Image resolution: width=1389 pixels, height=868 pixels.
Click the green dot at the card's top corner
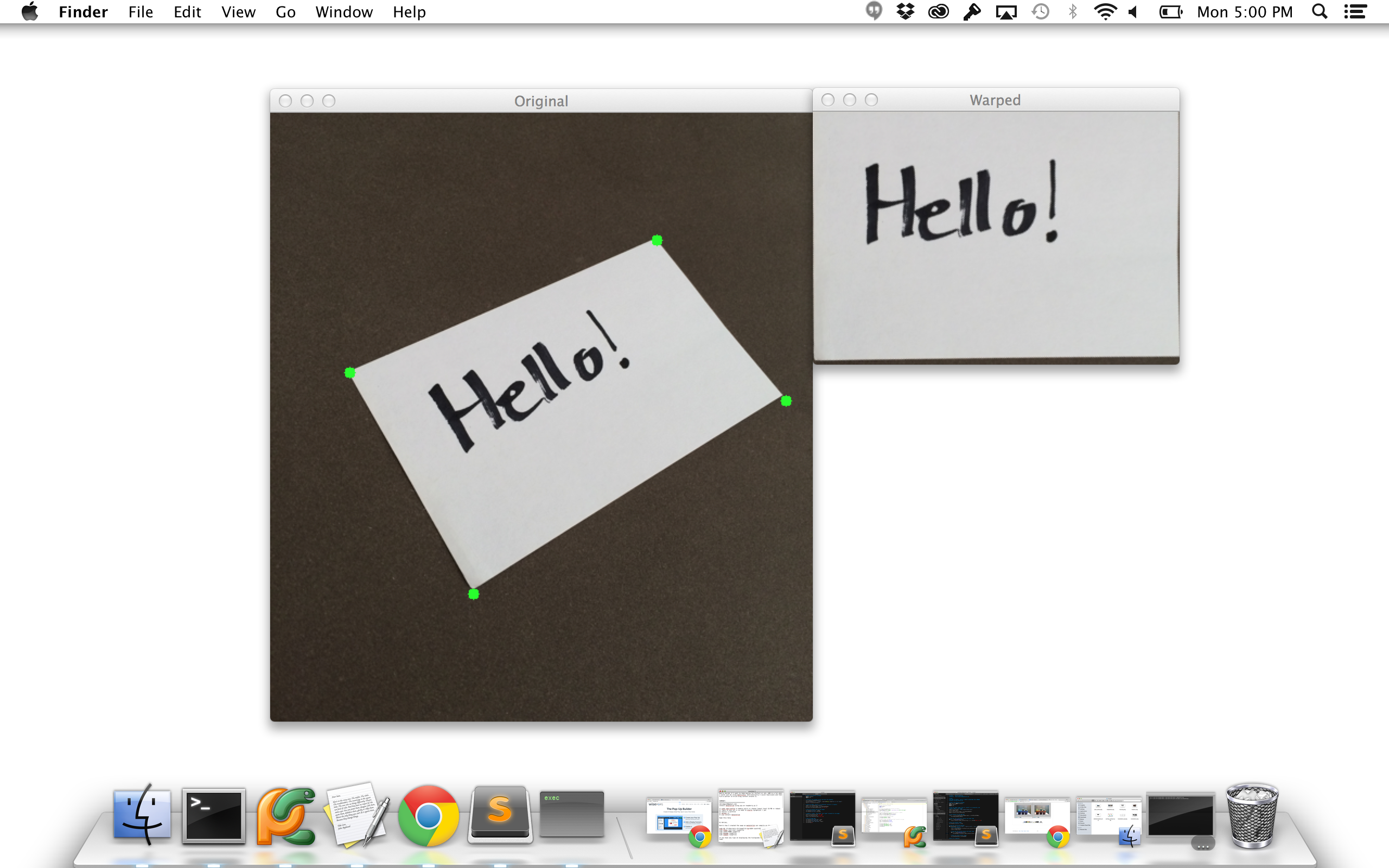[x=657, y=240]
